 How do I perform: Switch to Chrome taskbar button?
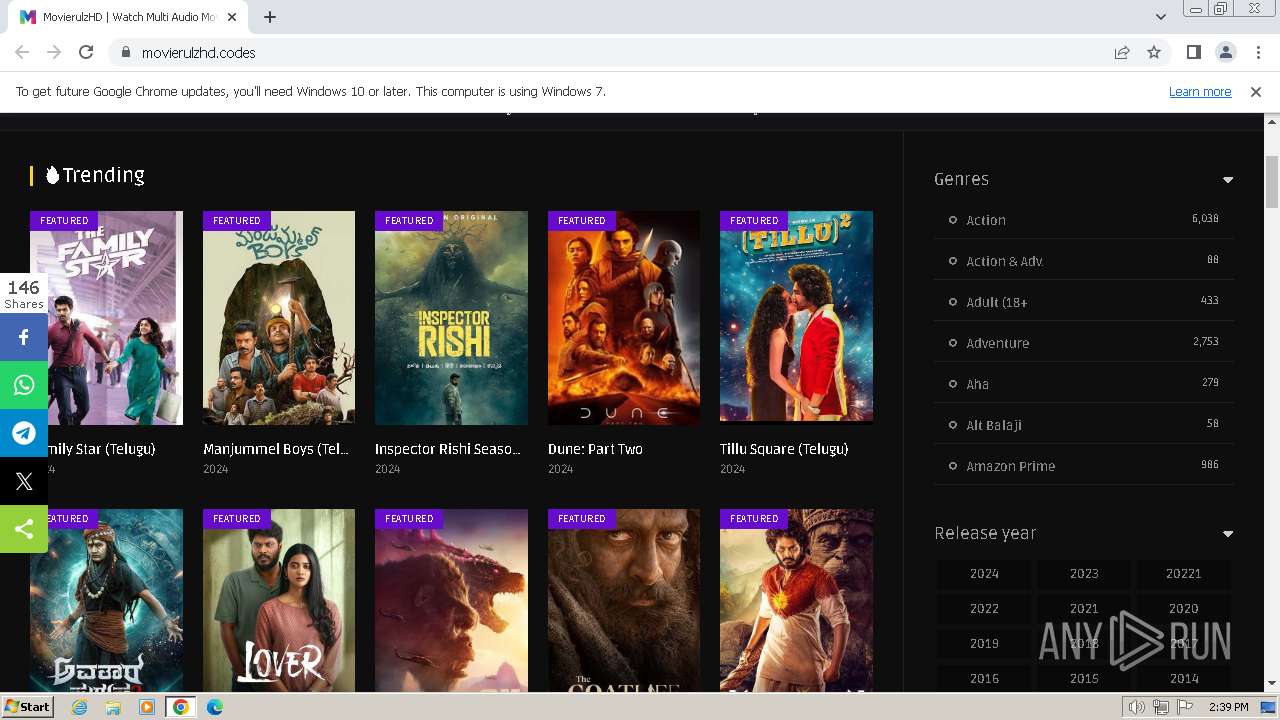tap(181, 707)
